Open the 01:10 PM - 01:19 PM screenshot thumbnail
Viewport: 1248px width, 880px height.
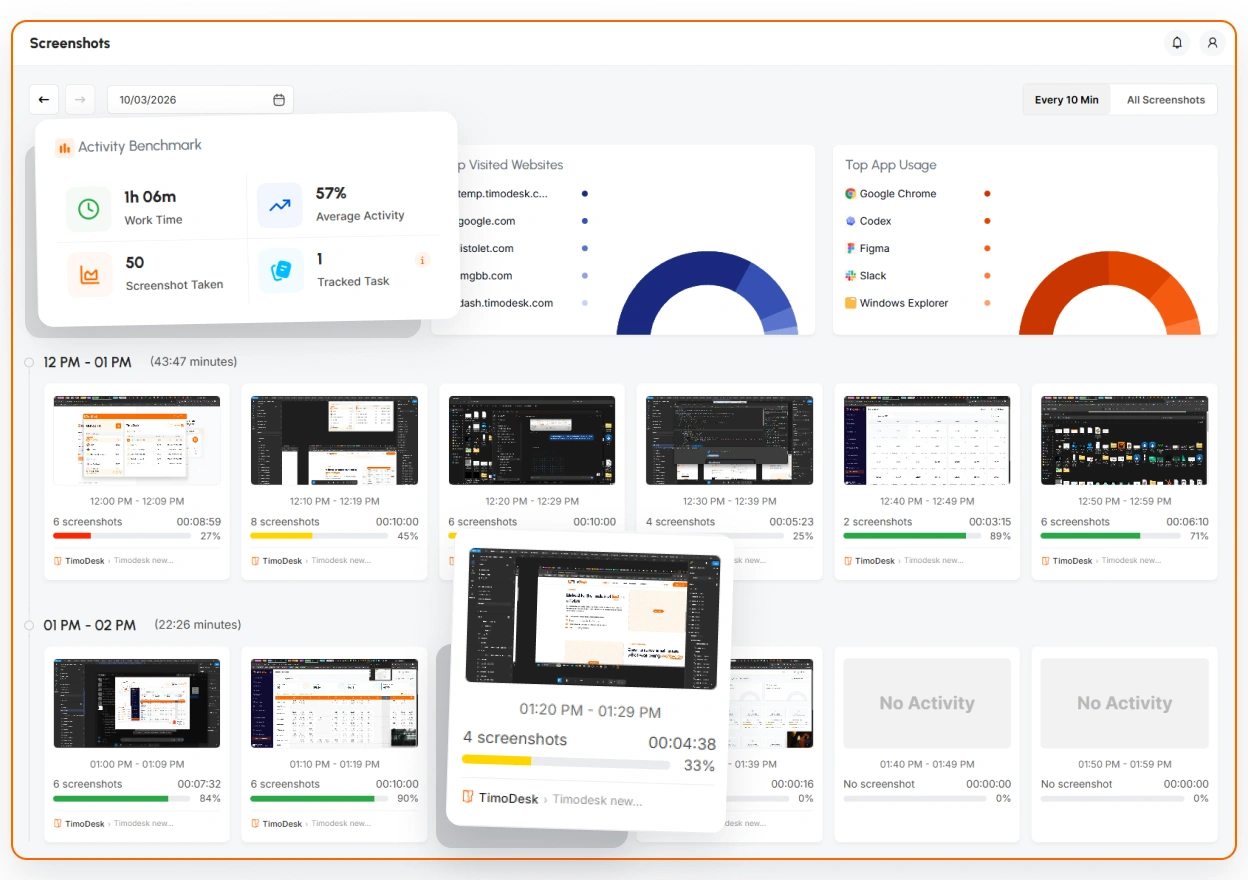(335, 703)
